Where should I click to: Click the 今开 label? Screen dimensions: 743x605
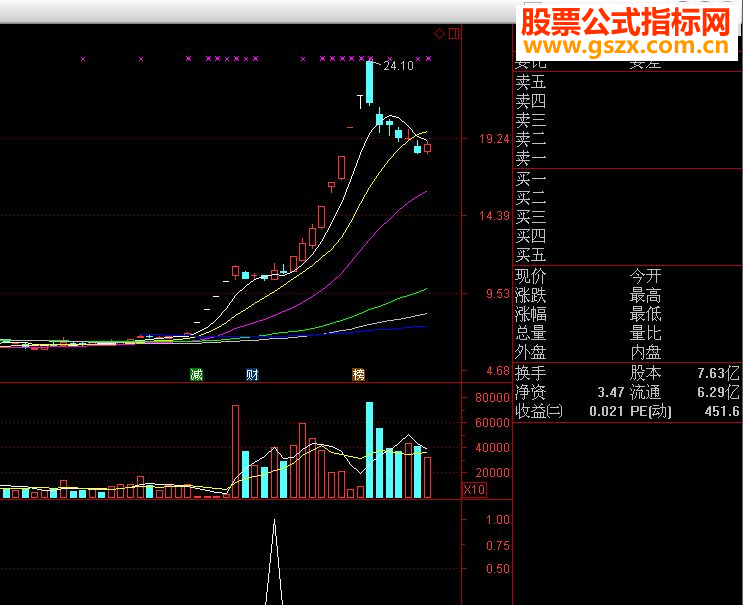click(645, 276)
